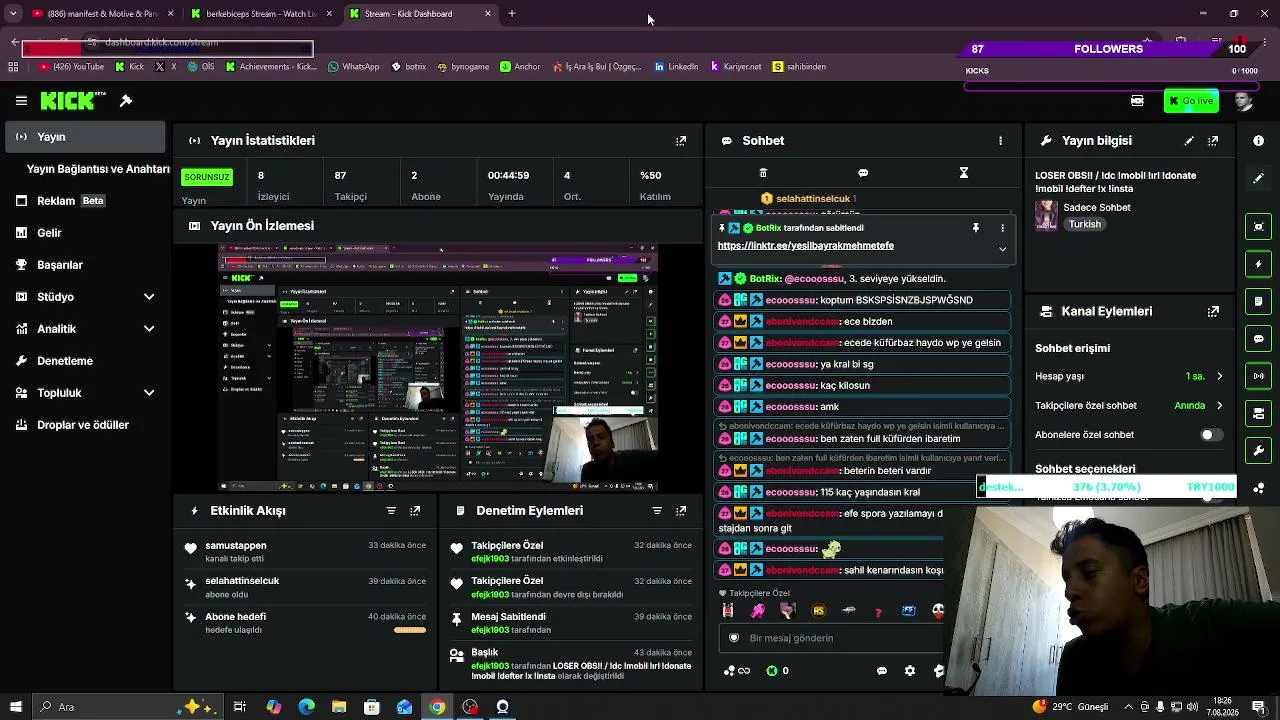
Task: Open Hesap yaşı setting chevron
Action: (1219, 377)
